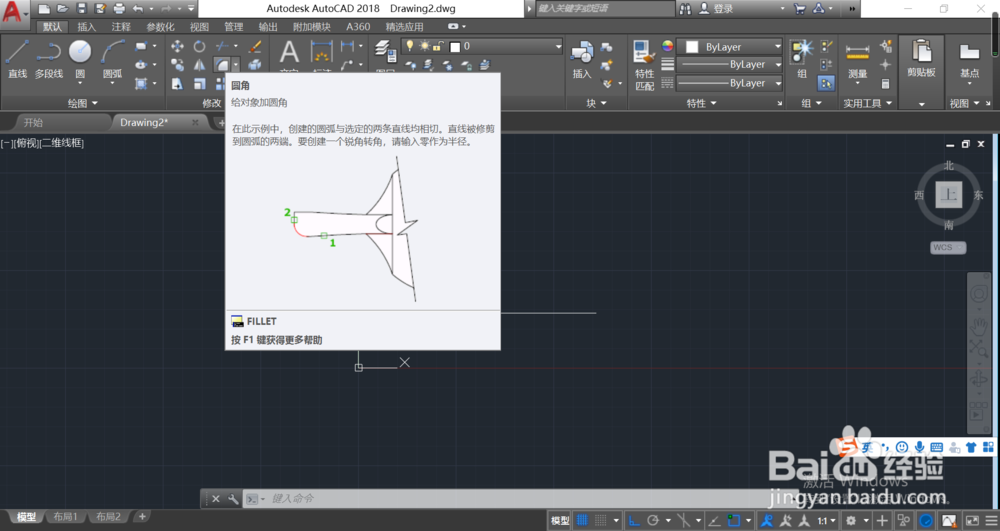Toggle hardware acceleration circle icon

coord(926,521)
